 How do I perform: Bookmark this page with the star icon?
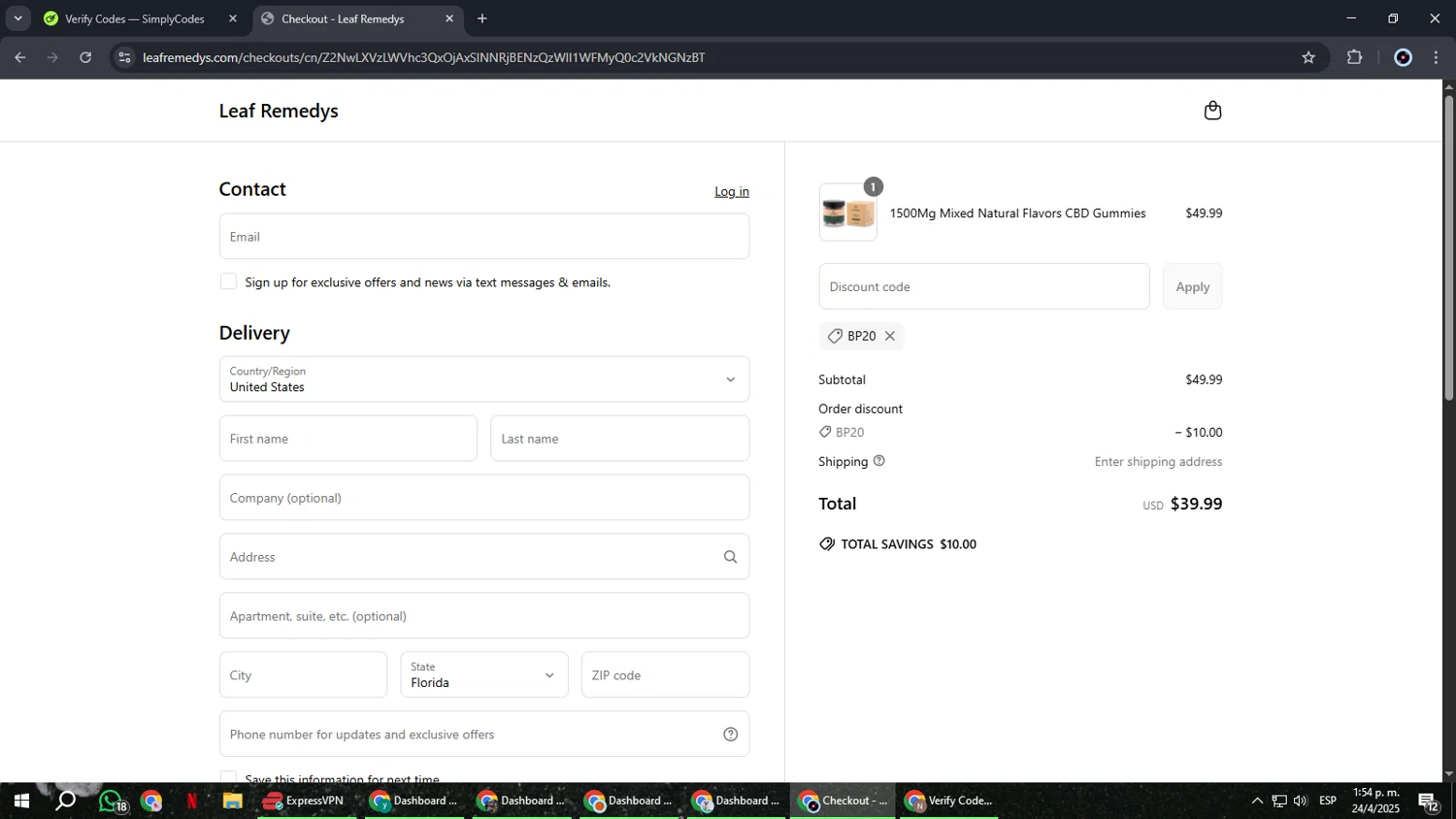click(x=1308, y=57)
